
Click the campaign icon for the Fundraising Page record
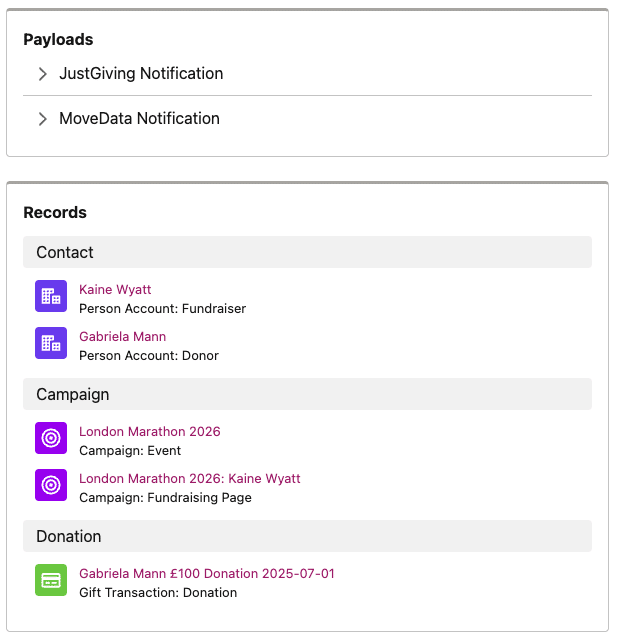tap(51, 486)
